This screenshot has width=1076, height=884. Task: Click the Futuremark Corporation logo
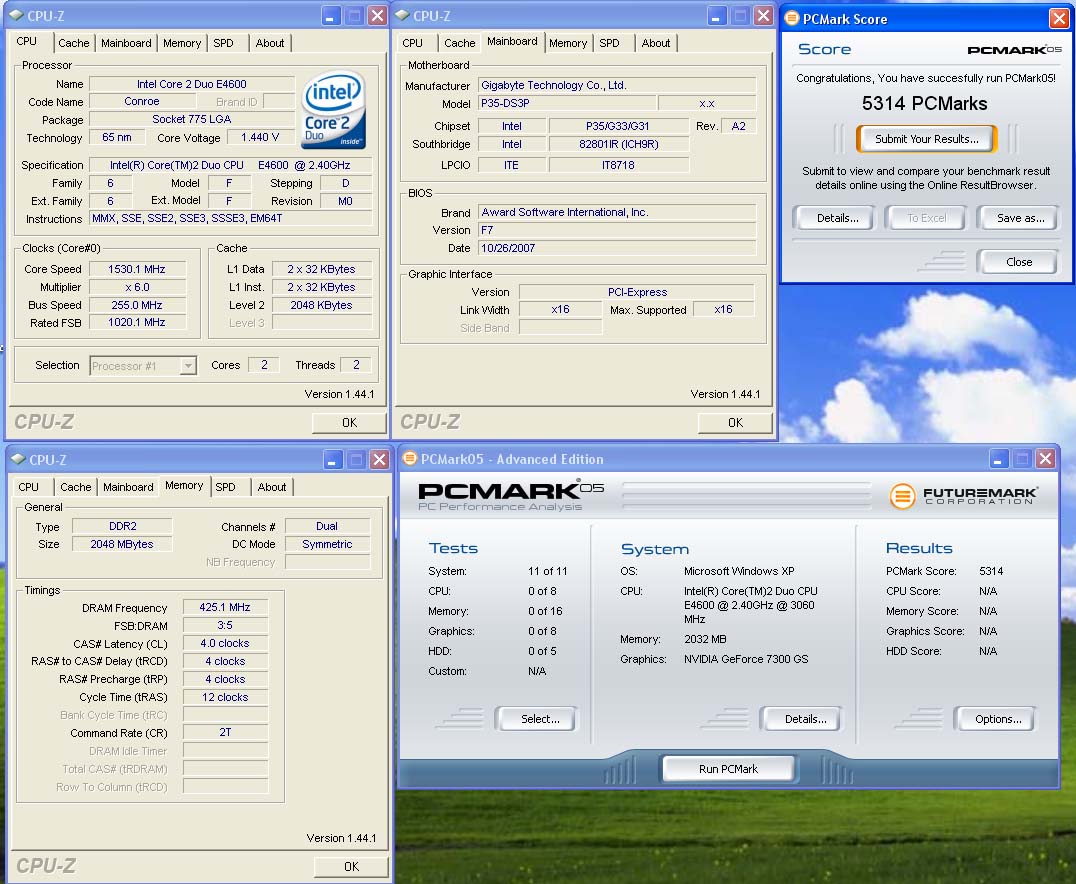point(963,496)
